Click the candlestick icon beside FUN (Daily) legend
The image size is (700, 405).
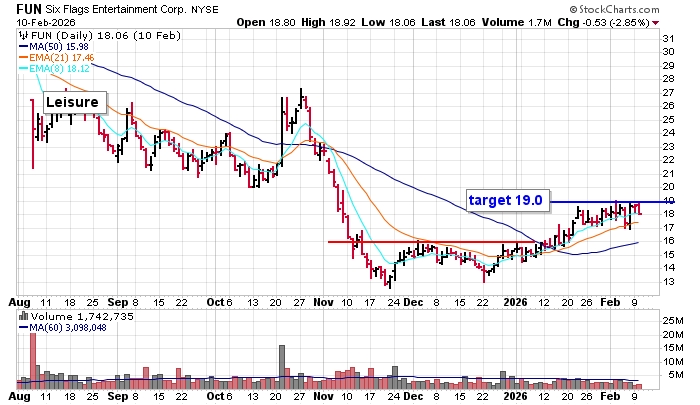[x=24, y=35]
